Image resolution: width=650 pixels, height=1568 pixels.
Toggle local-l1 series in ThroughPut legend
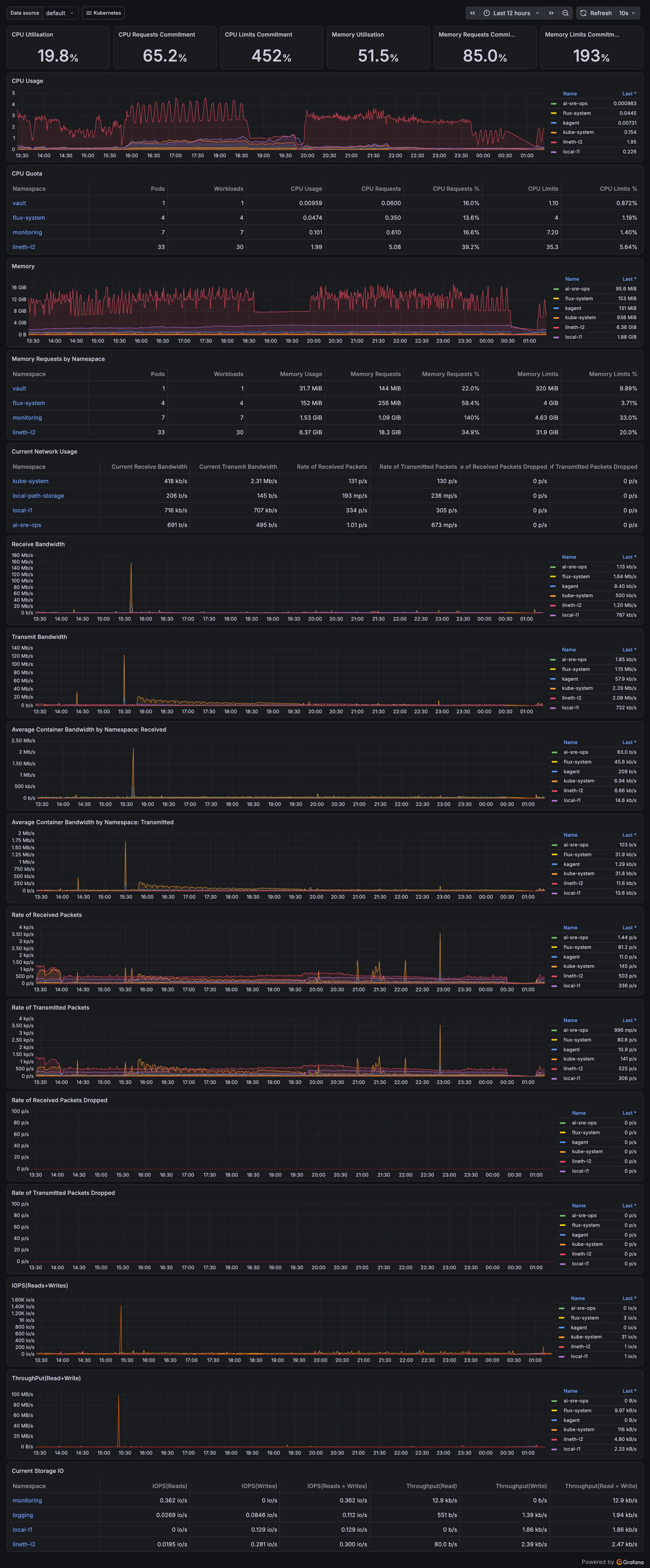[x=571, y=1449]
